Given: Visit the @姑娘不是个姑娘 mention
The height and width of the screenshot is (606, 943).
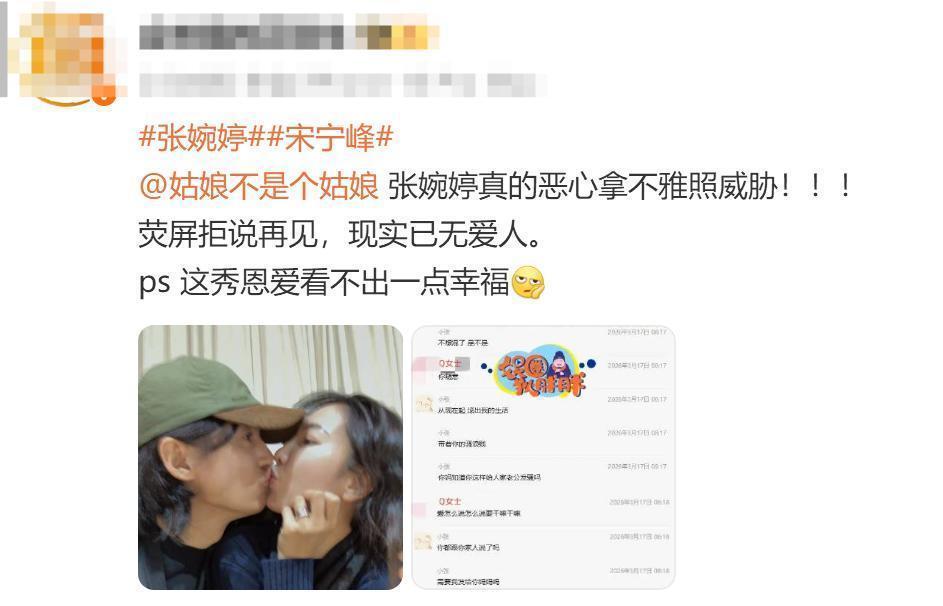Looking at the screenshot, I should point(259,186).
